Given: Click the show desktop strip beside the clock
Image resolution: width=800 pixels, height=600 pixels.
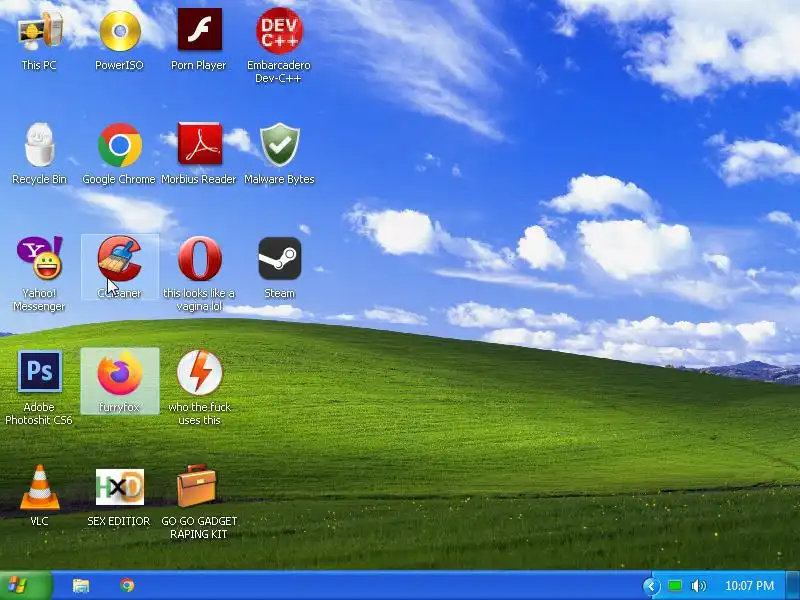Looking at the screenshot, I should (x=793, y=585).
